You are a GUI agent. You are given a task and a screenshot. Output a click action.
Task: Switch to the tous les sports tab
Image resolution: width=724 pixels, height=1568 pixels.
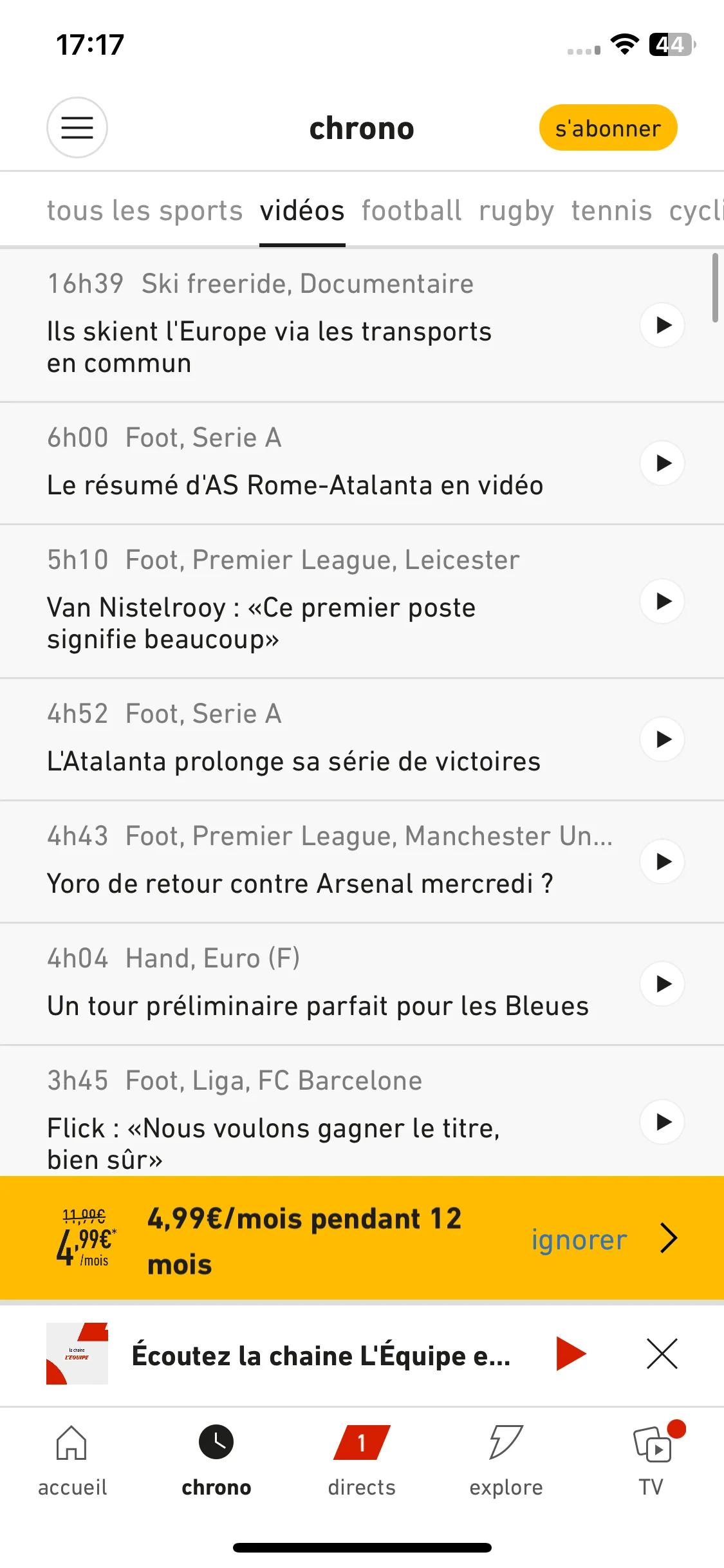145,210
